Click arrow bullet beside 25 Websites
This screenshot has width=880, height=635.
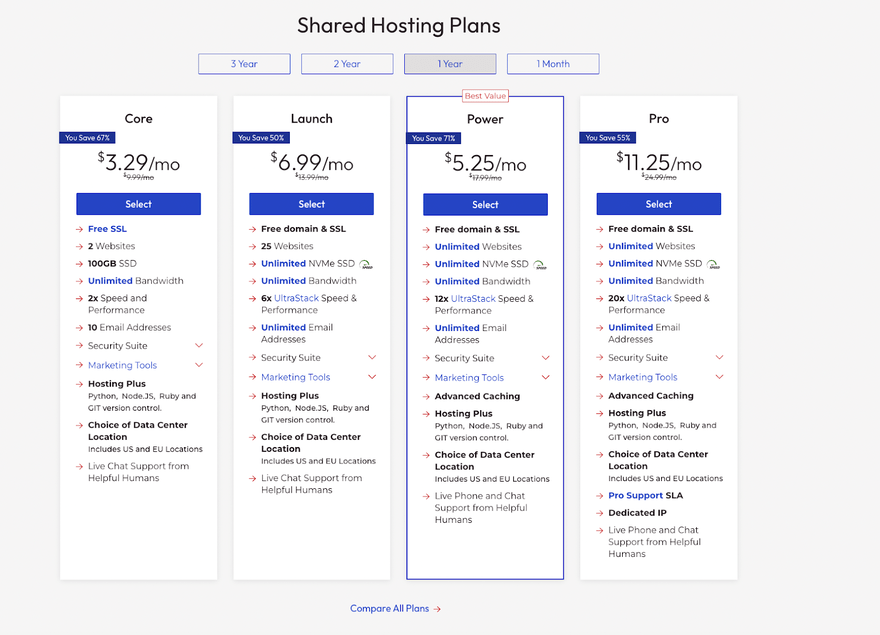pyautogui.click(x=253, y=246)
